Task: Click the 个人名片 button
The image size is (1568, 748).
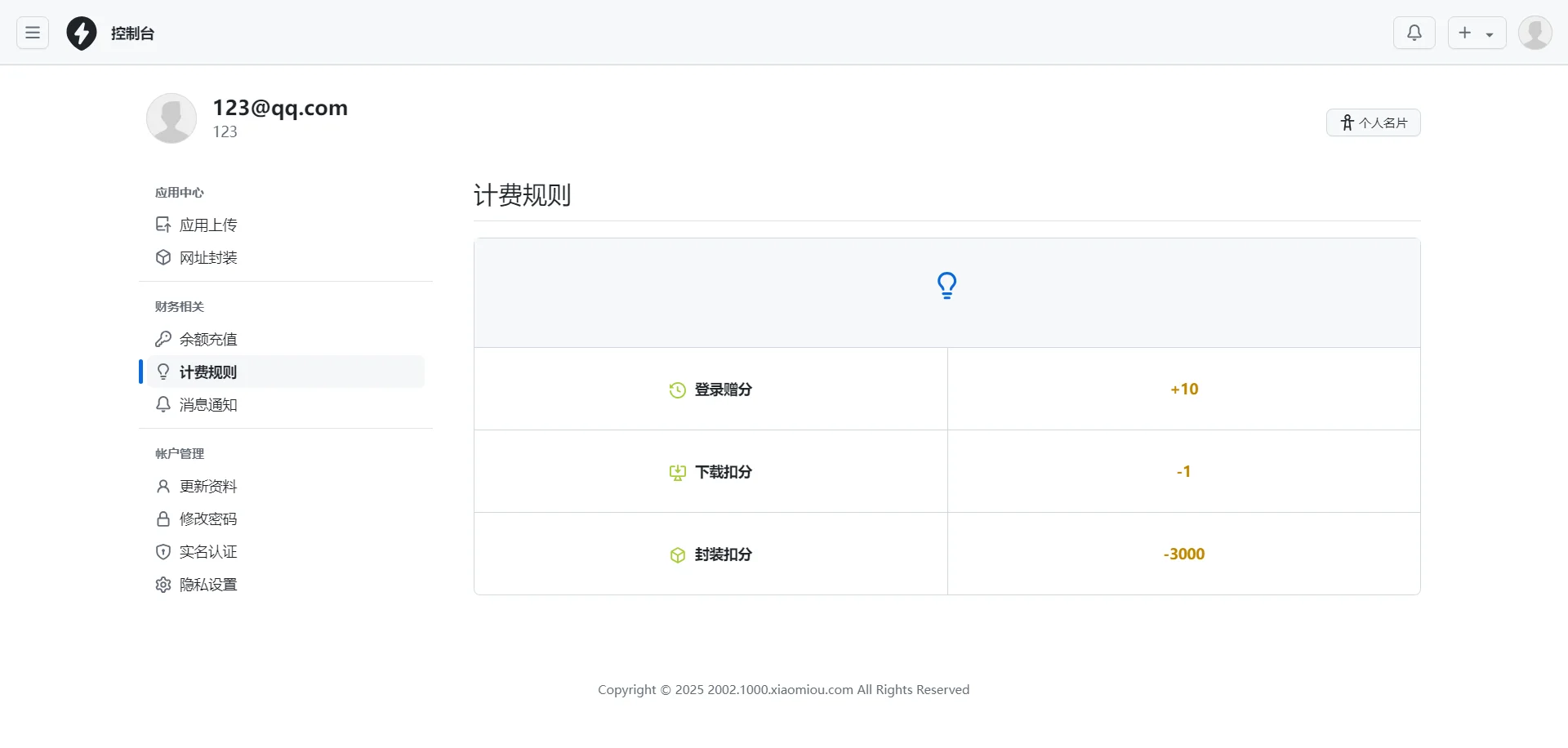Action: [x=1374, y=122]
